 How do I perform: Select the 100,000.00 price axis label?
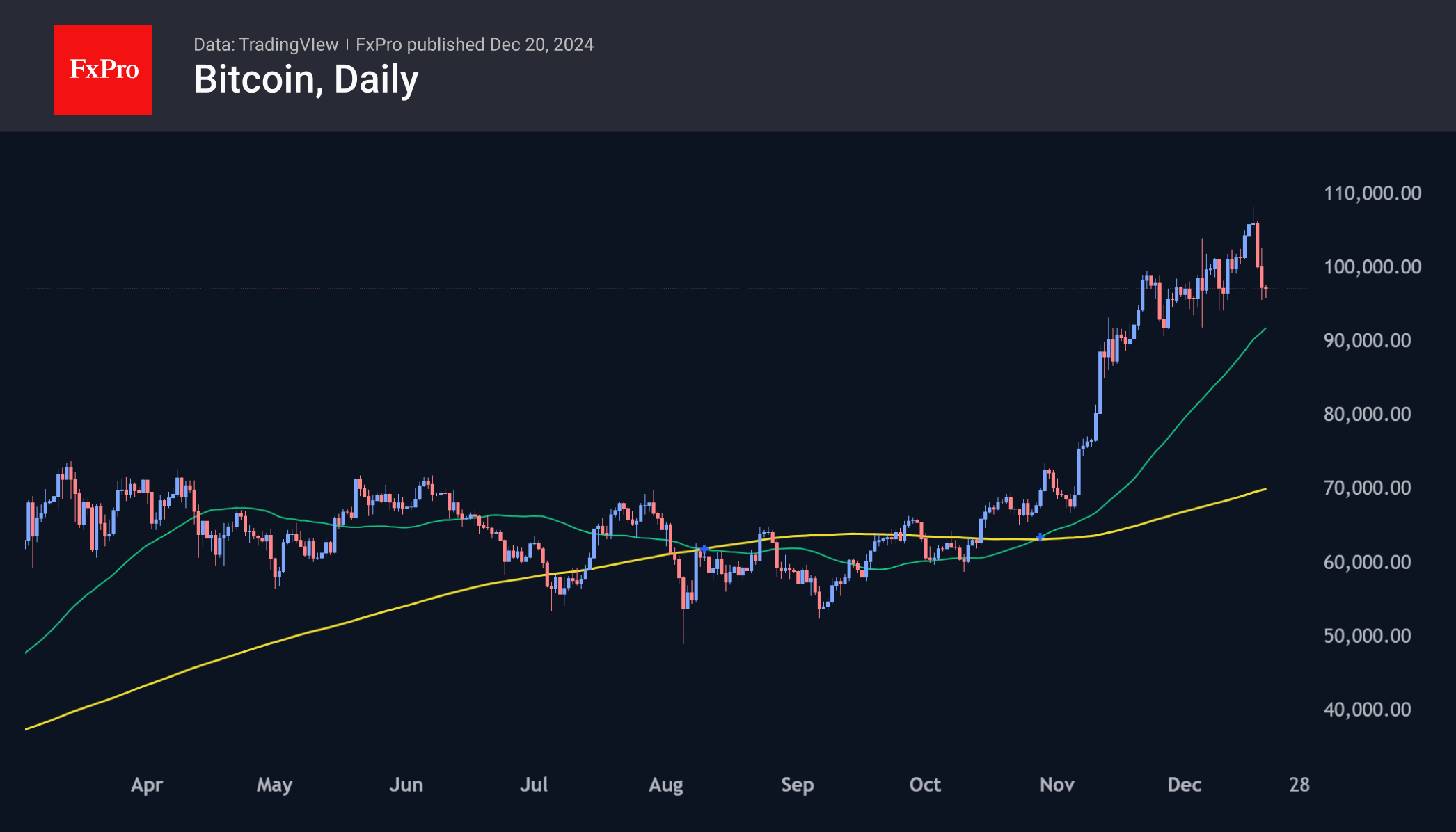pyautogui.click(x=1372, y=266)
